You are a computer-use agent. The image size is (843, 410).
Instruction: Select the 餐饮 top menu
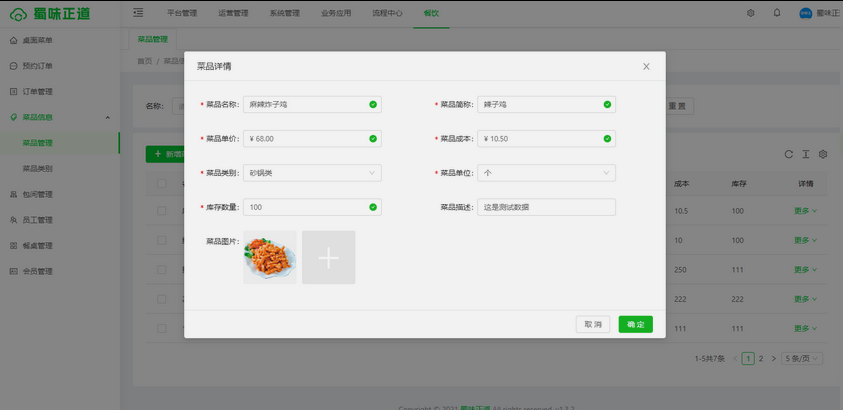(431, 13)
